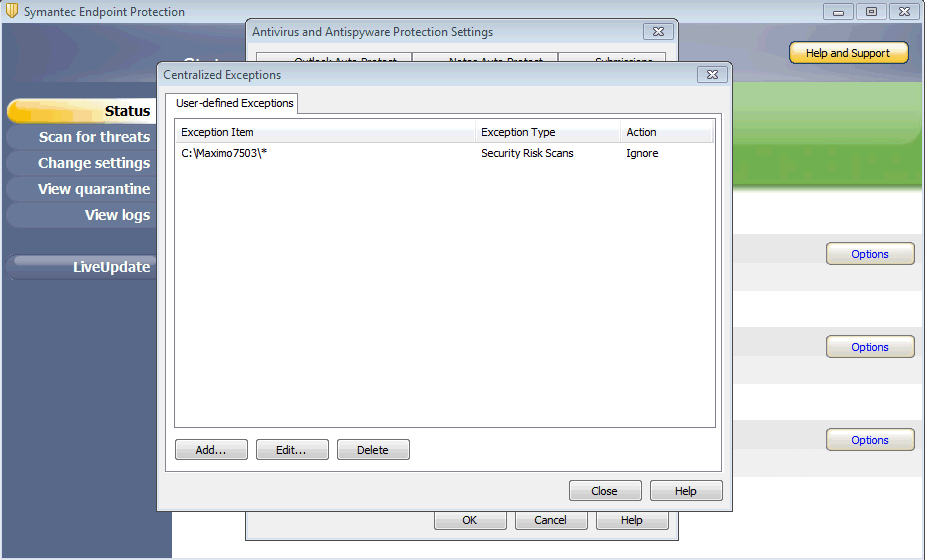Delete the selected exception

click(x=373, y=450)
